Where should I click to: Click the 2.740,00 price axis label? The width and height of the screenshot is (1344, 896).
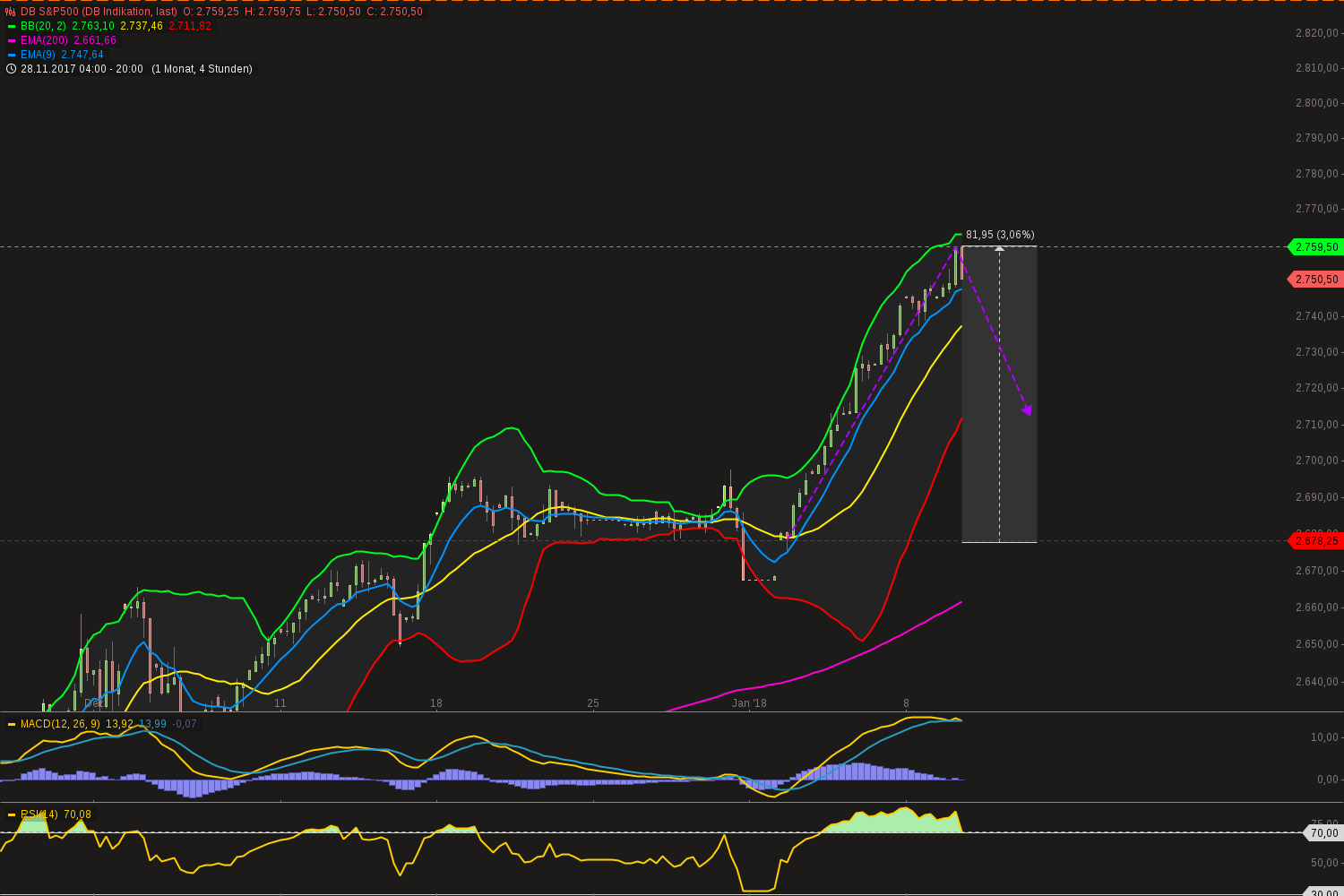click(1317, 316)
